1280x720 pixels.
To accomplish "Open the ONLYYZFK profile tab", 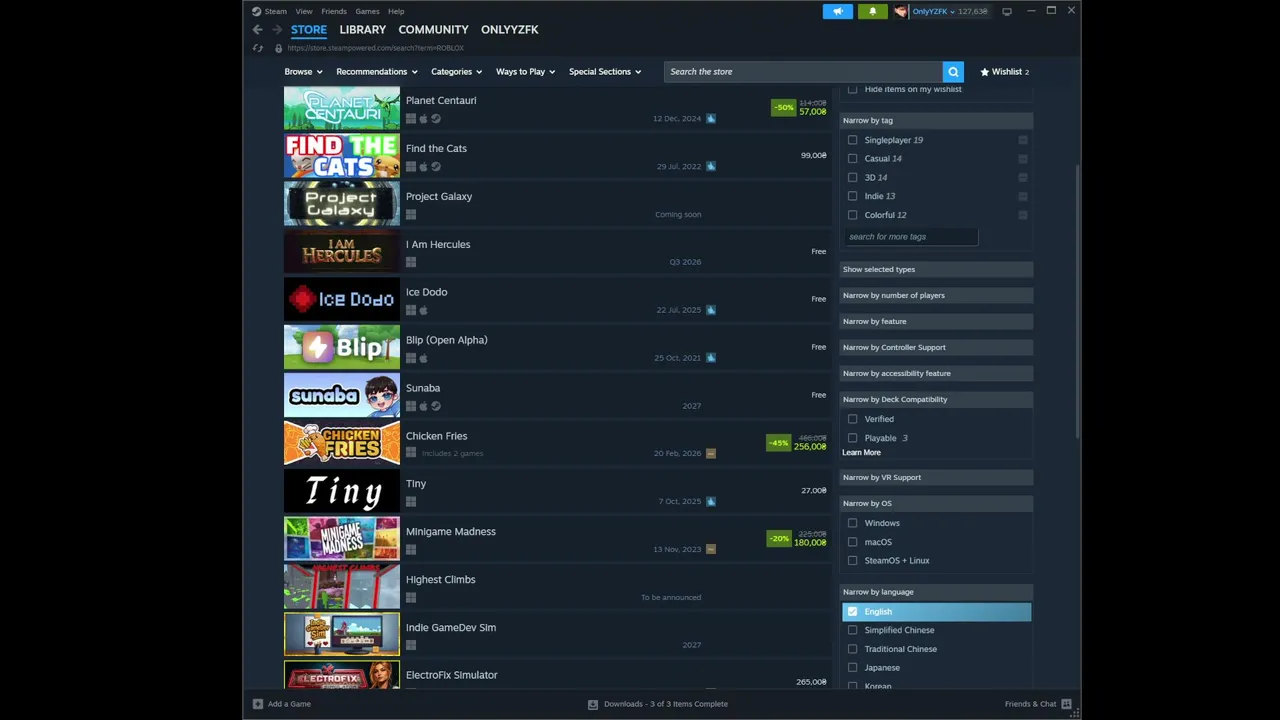I will pos(510,30).
